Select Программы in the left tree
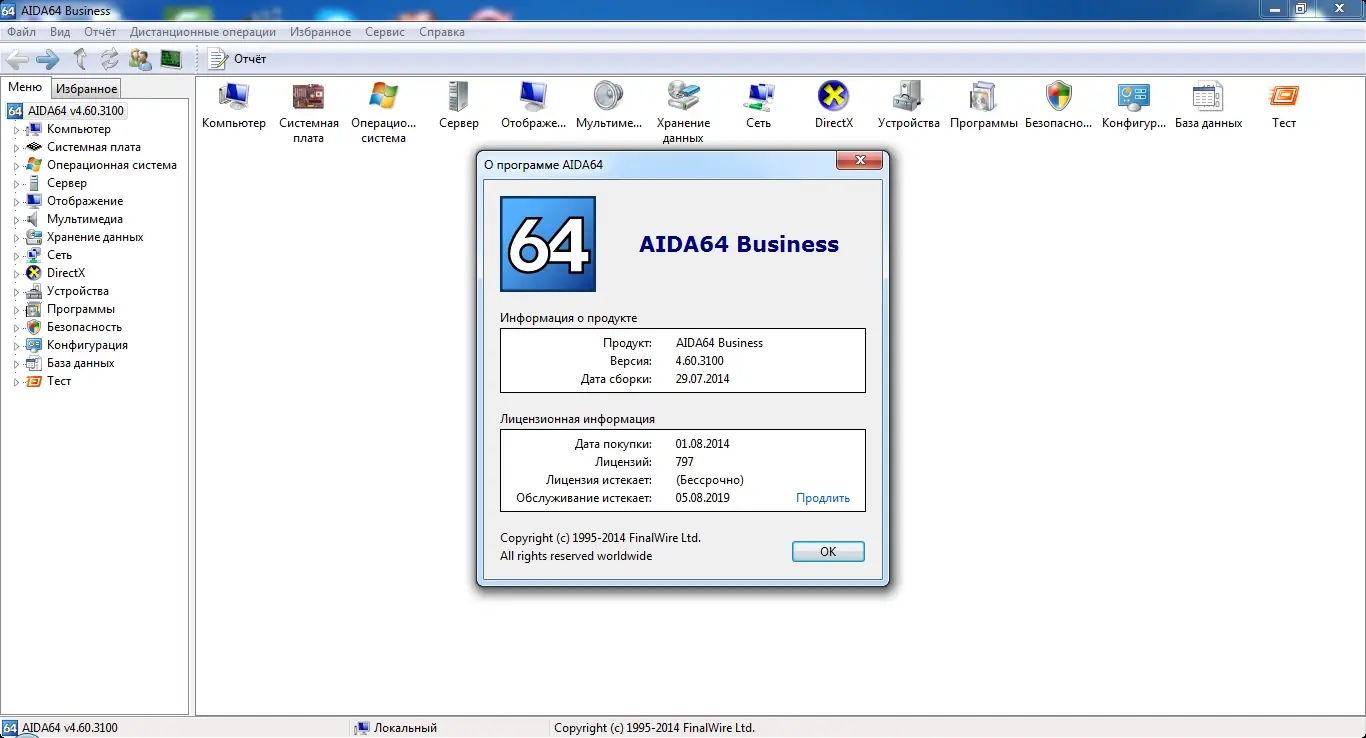Image resolution: width=1366 pixels, height=738 pixels. tap(81, 309)
